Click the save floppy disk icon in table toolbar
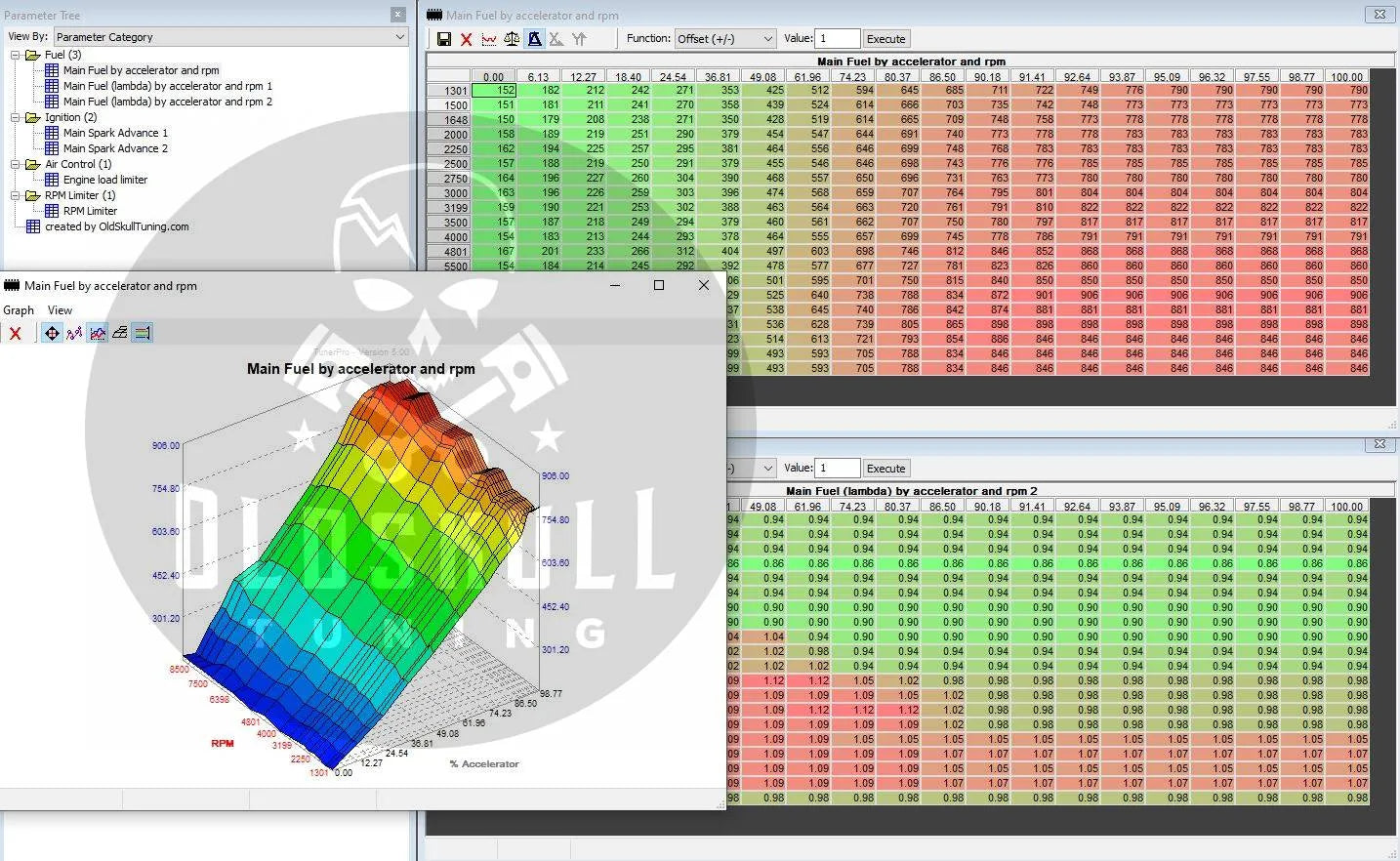The height and width of the screenshot is (861, 1400). tap(444, 39)
